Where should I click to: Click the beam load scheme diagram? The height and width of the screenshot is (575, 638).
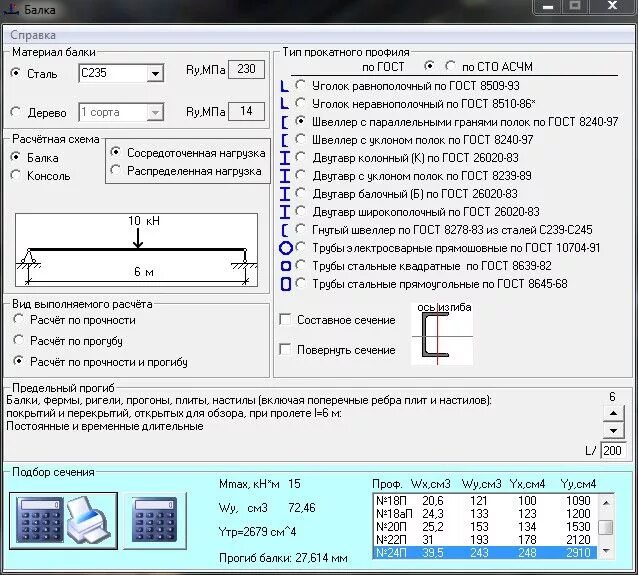pos(136,249)
